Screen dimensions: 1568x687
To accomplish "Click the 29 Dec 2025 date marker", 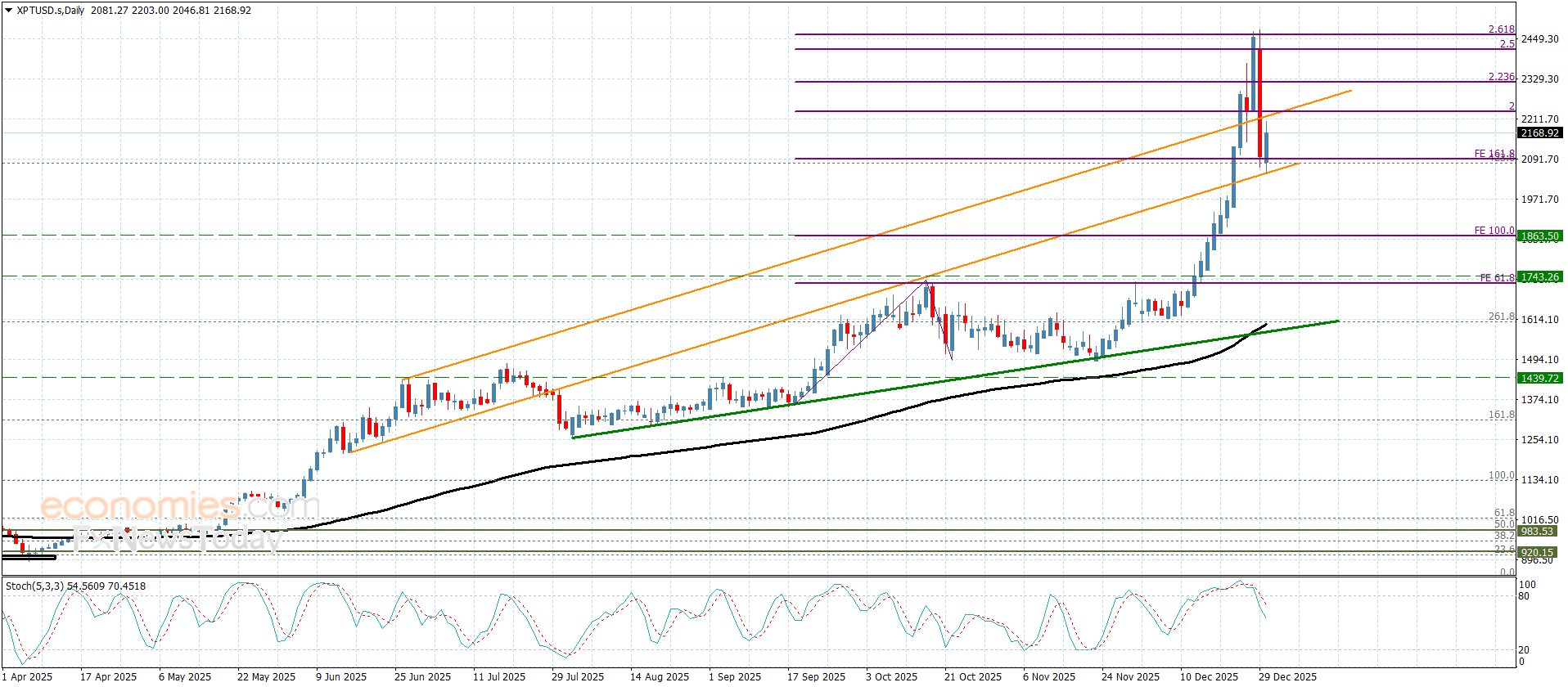I will click(1287, 676).
